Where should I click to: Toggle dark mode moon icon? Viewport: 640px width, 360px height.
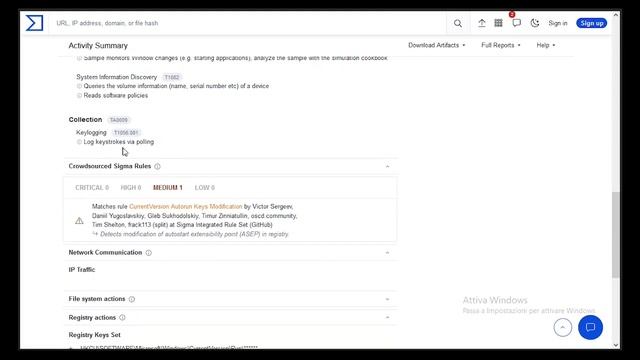(535, 23)
